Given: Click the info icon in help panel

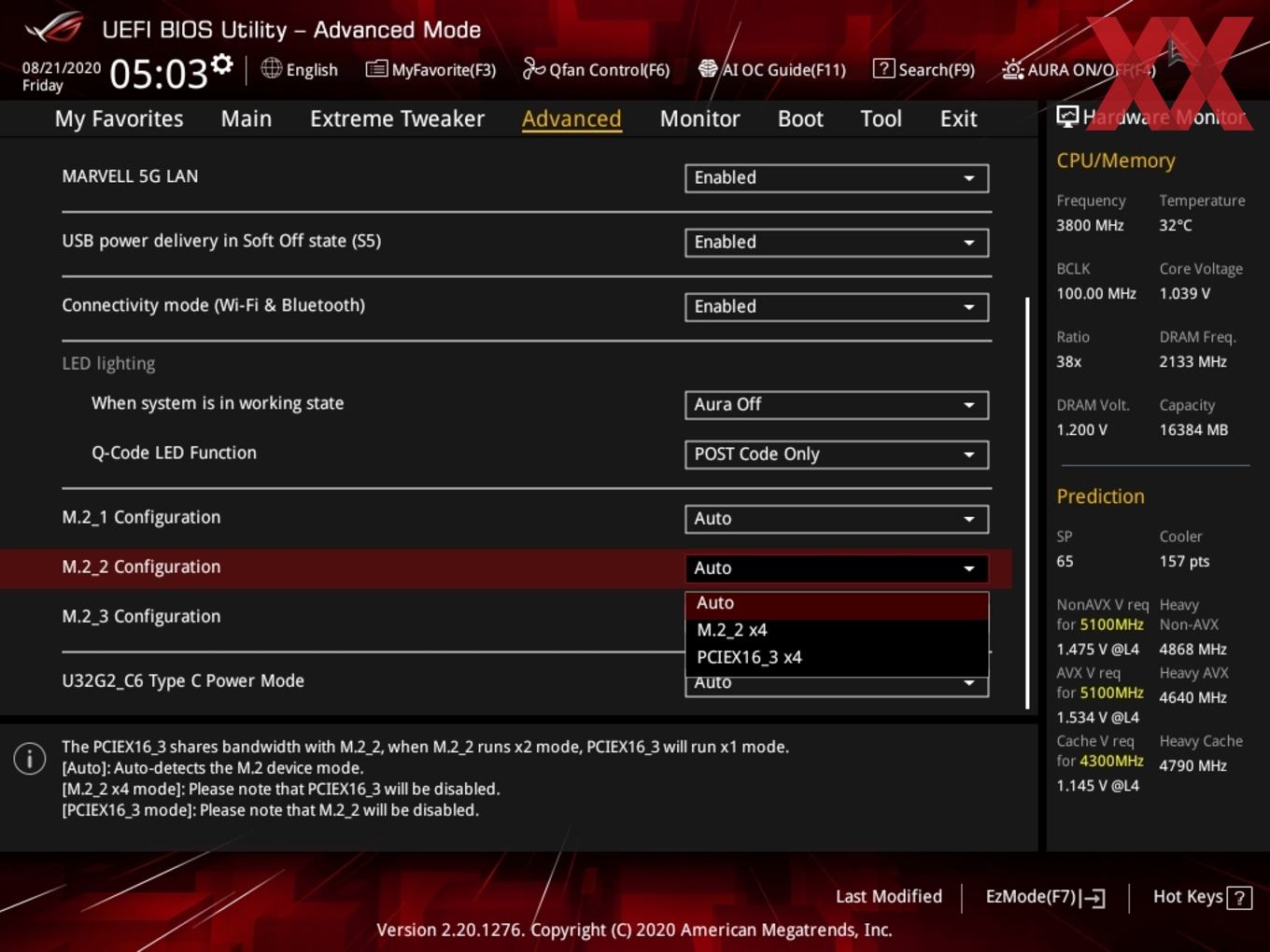Looking at the screenshot, I should pos(30,759).
